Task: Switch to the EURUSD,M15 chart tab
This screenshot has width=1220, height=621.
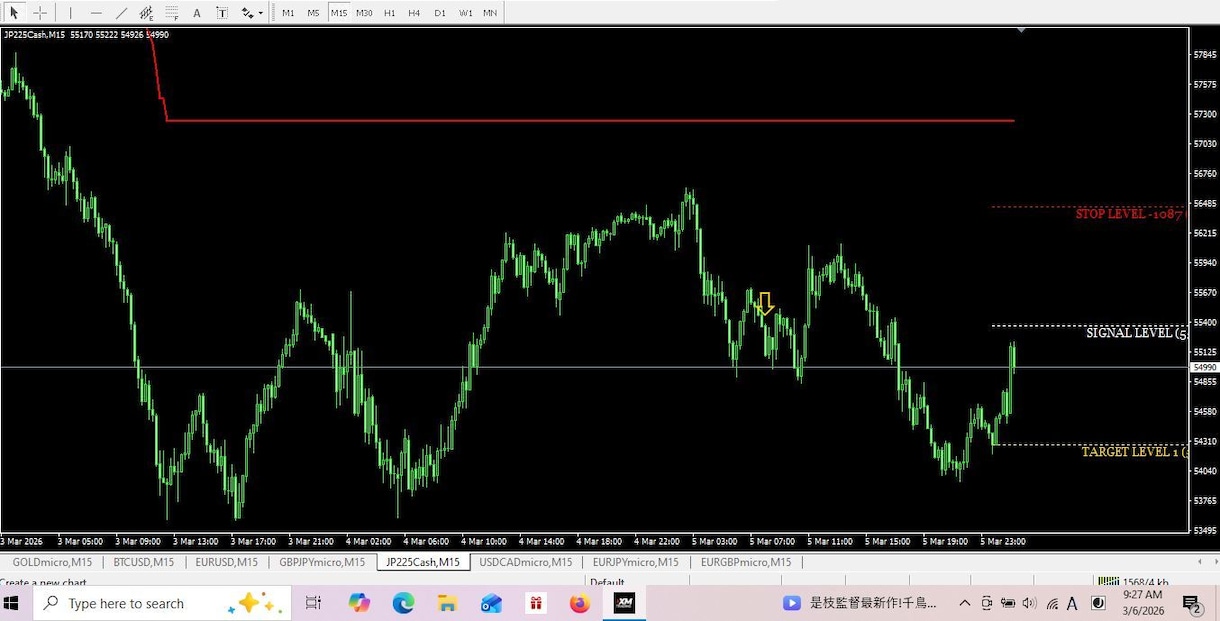Action: coord(226,562)
